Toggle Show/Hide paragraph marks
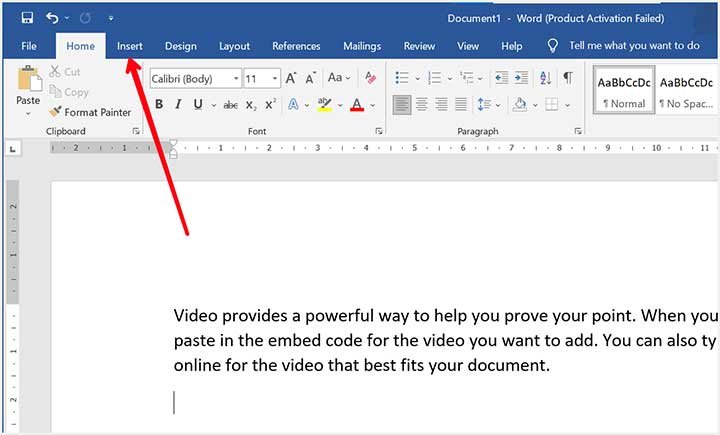This screenshot has width=720, height=435. click(568, 78)
